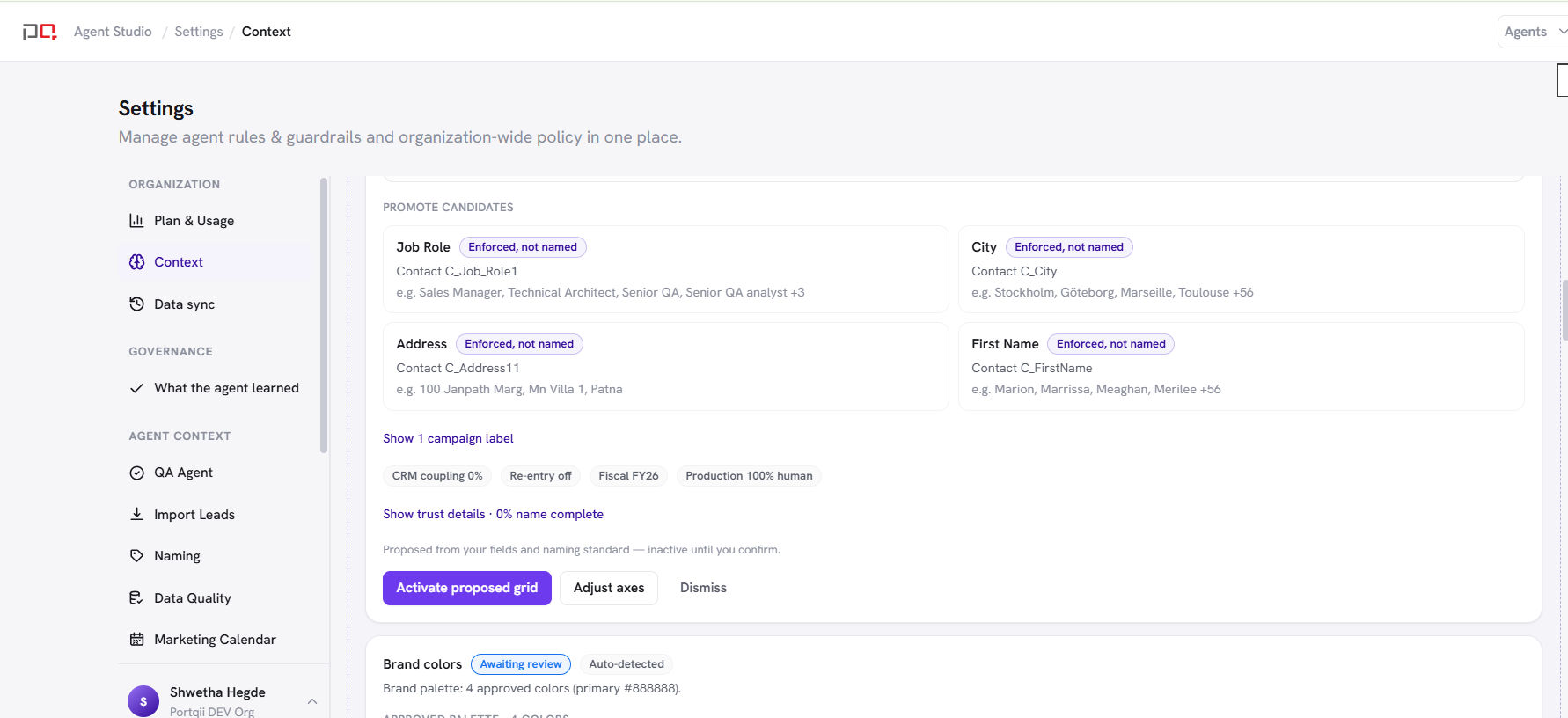Select the Context brain icon
Viewport: 1568px width, 718px height.
pyautogui.click(x=136, y=262)
